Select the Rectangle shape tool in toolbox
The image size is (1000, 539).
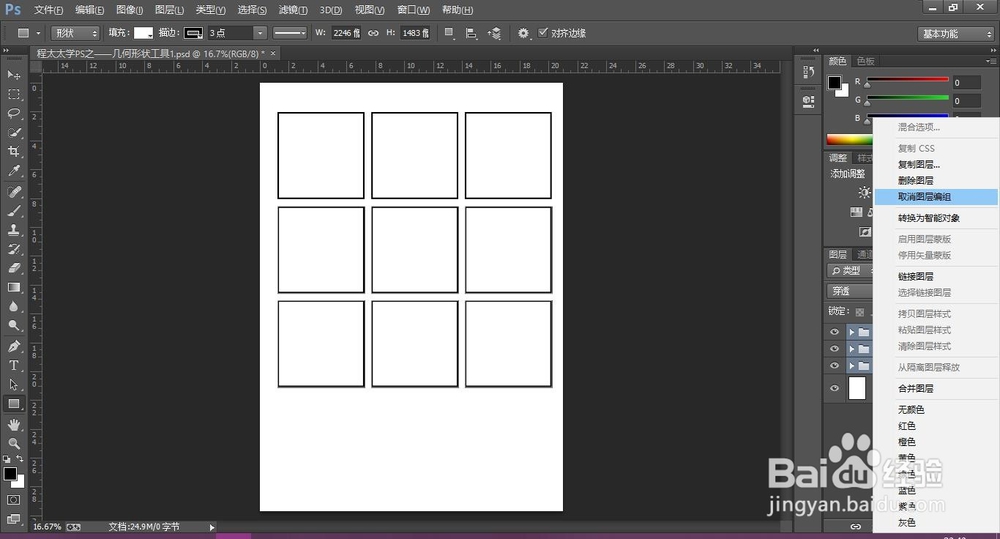click(13, 404)
